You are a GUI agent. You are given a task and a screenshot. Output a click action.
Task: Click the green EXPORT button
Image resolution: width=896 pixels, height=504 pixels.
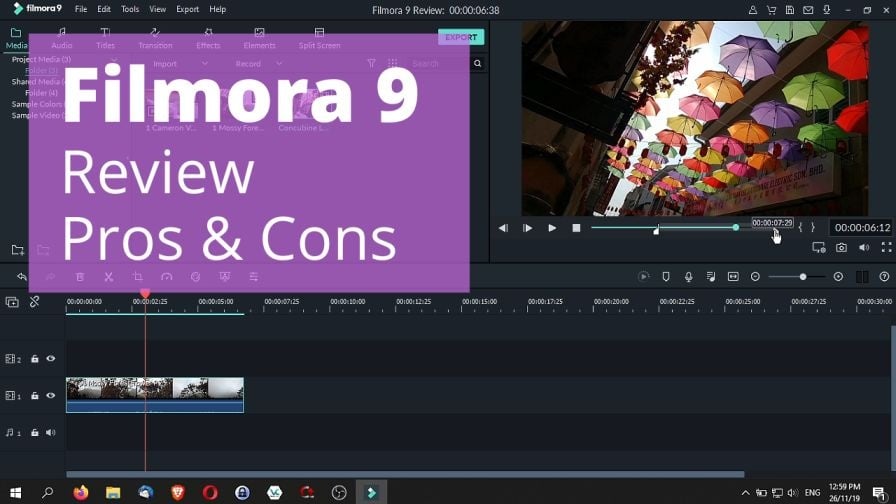tap(461, 37)
